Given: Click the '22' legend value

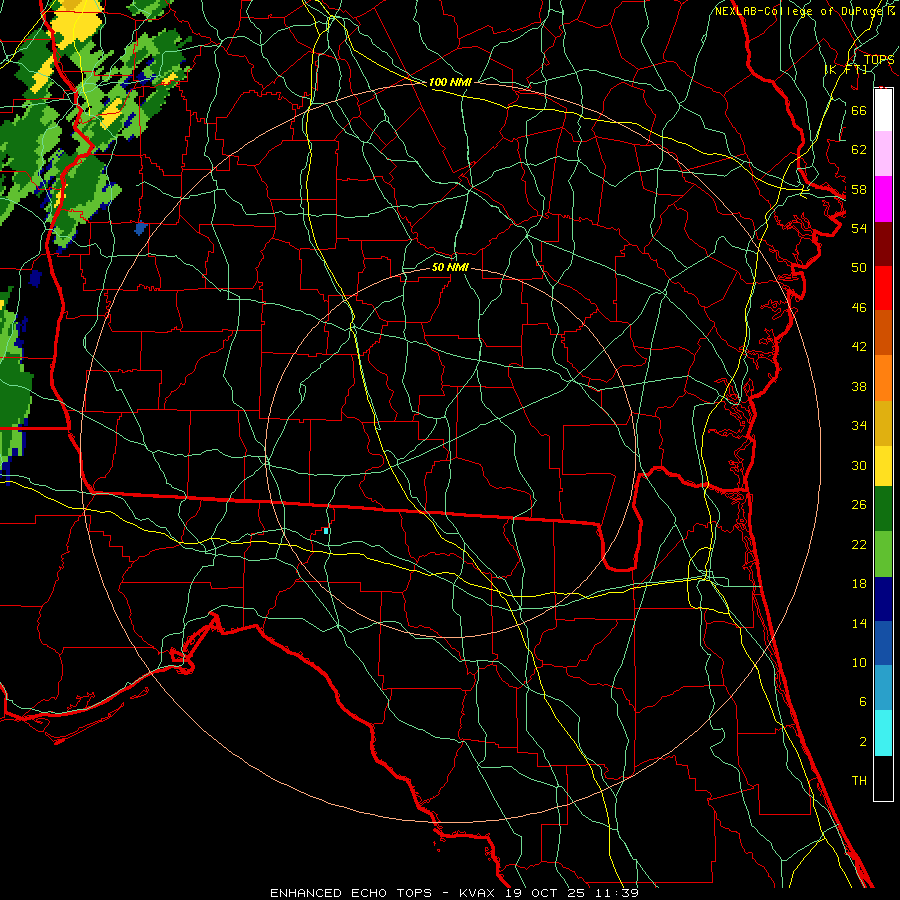Looking at the screenshot, I should (x=859, y=544).
